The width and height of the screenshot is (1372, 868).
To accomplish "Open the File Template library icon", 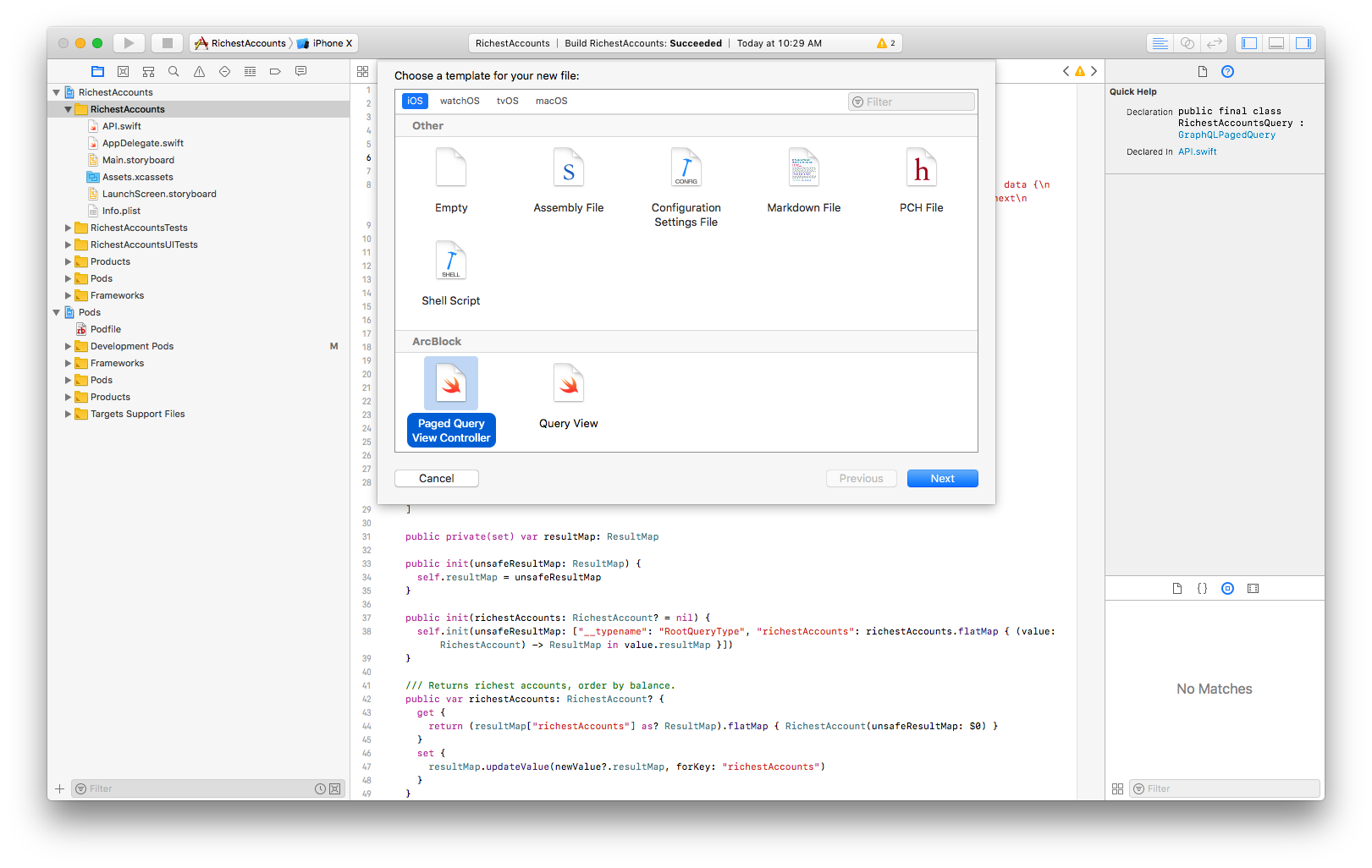I will point(1177,589).
